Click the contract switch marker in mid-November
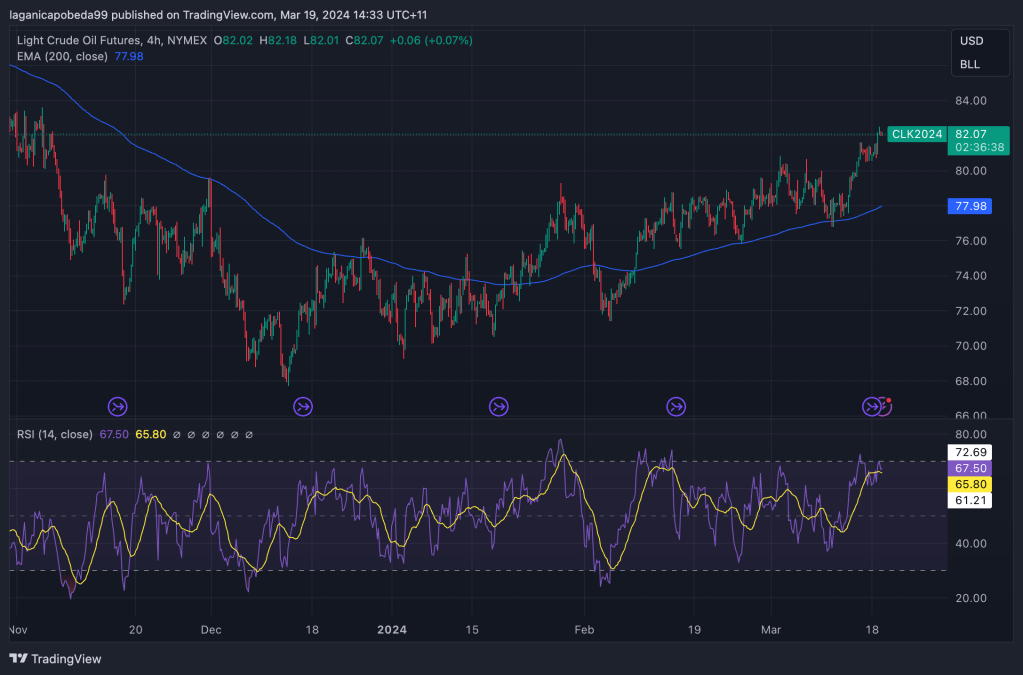Image resolution: width=1023 pixels, height=675 pixels. coord(118,406)
